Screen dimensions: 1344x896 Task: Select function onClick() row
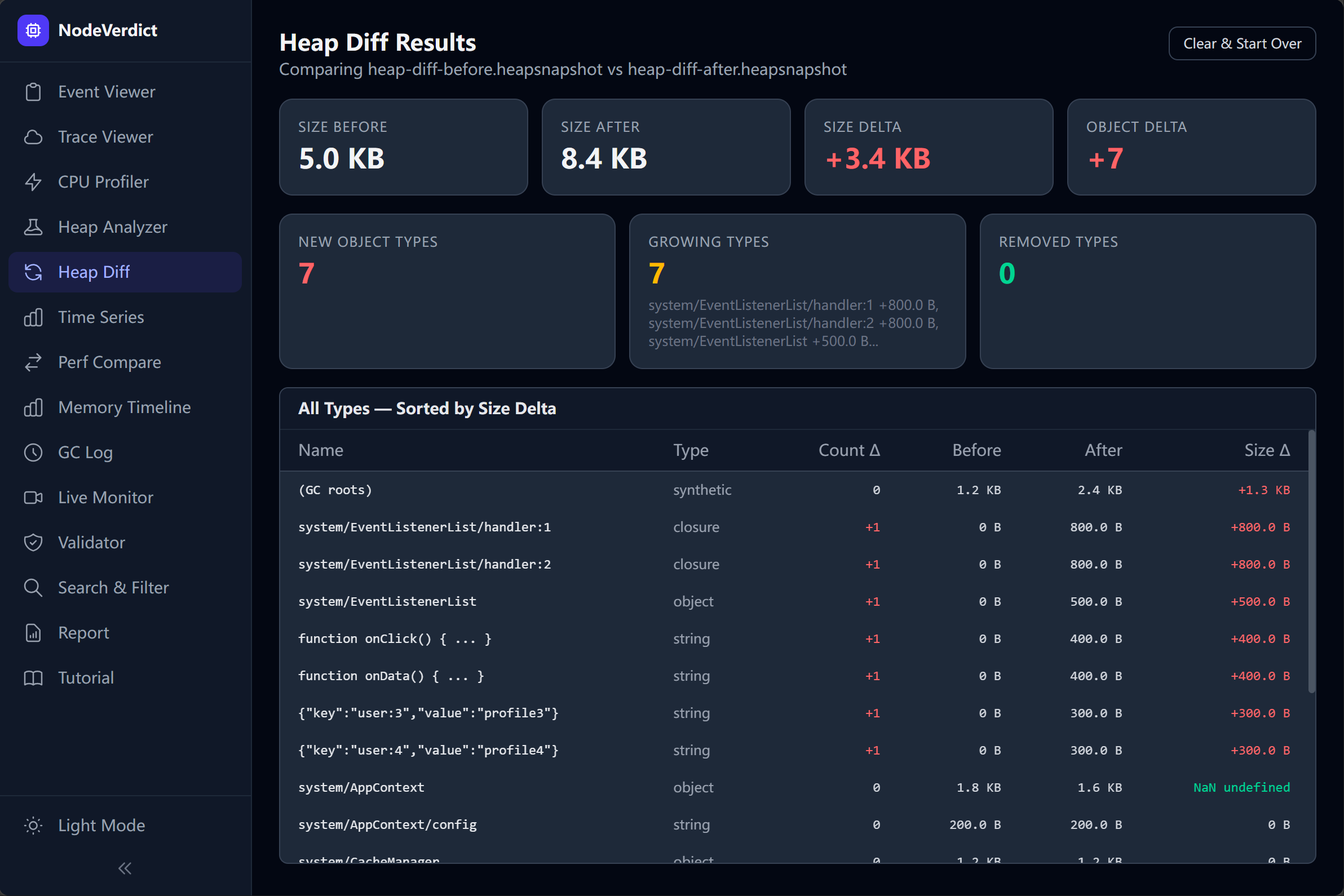793,639
